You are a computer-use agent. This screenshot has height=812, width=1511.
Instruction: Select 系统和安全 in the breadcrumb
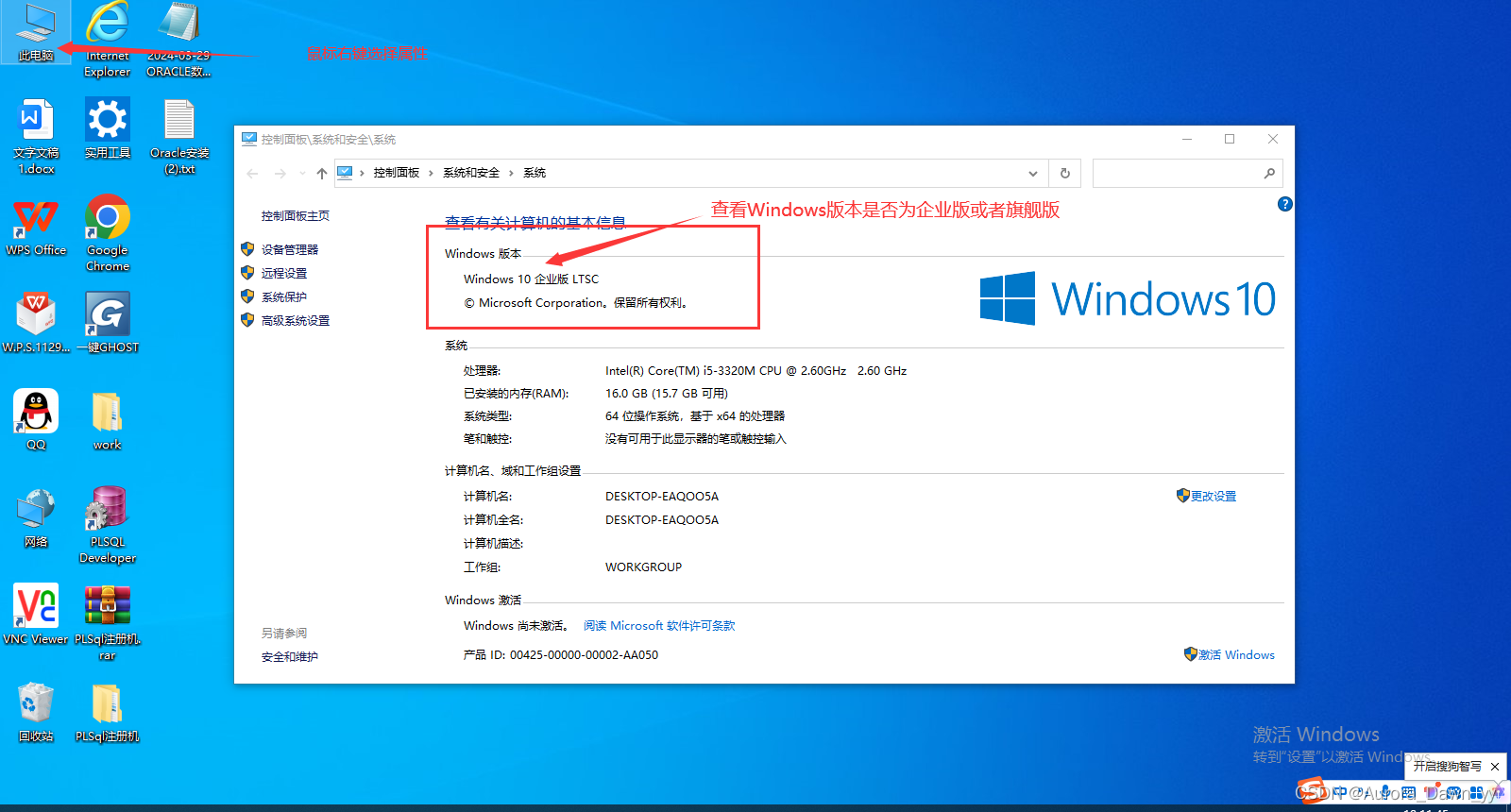[471, 173]
